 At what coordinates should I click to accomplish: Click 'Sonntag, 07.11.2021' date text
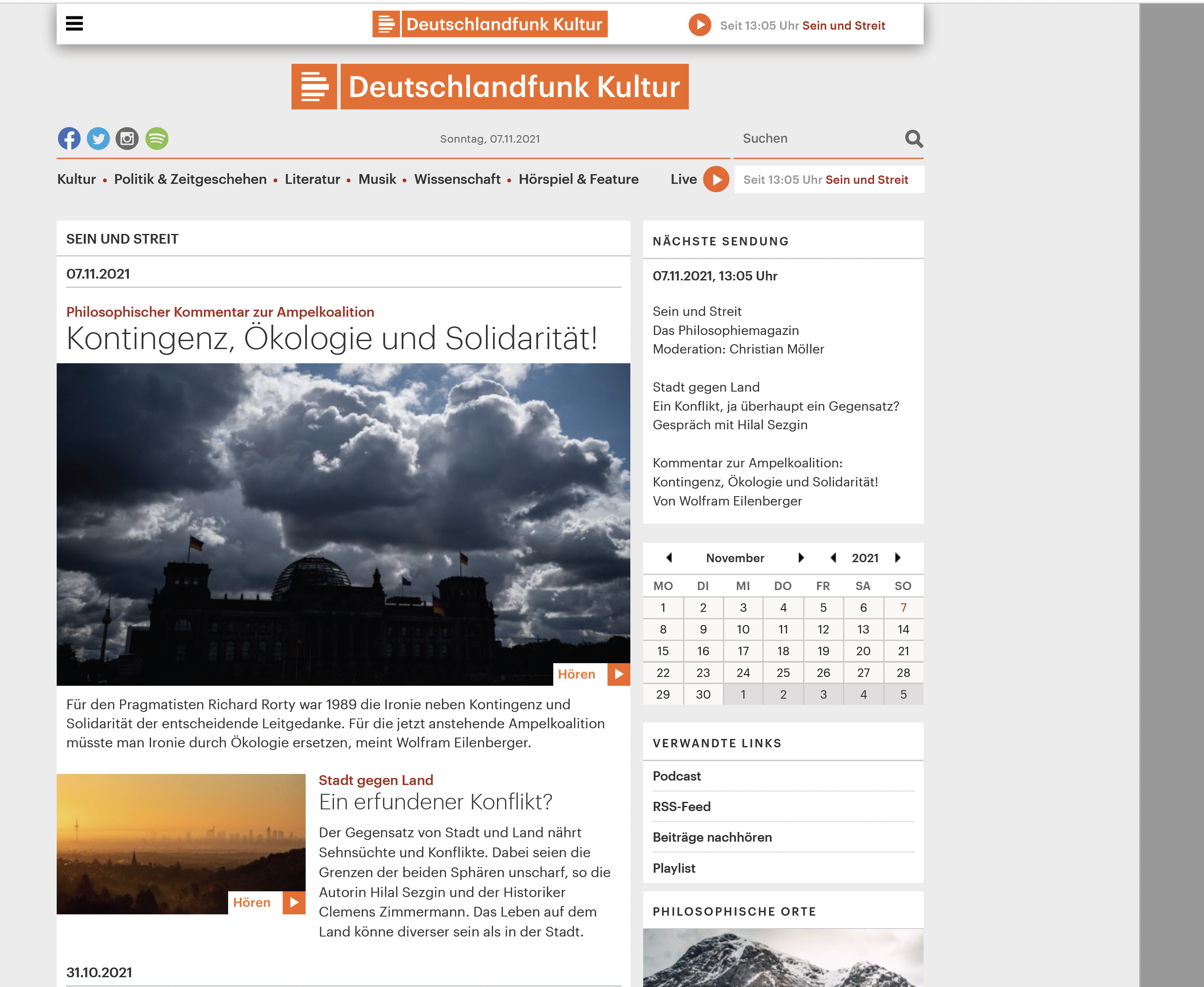490,139
